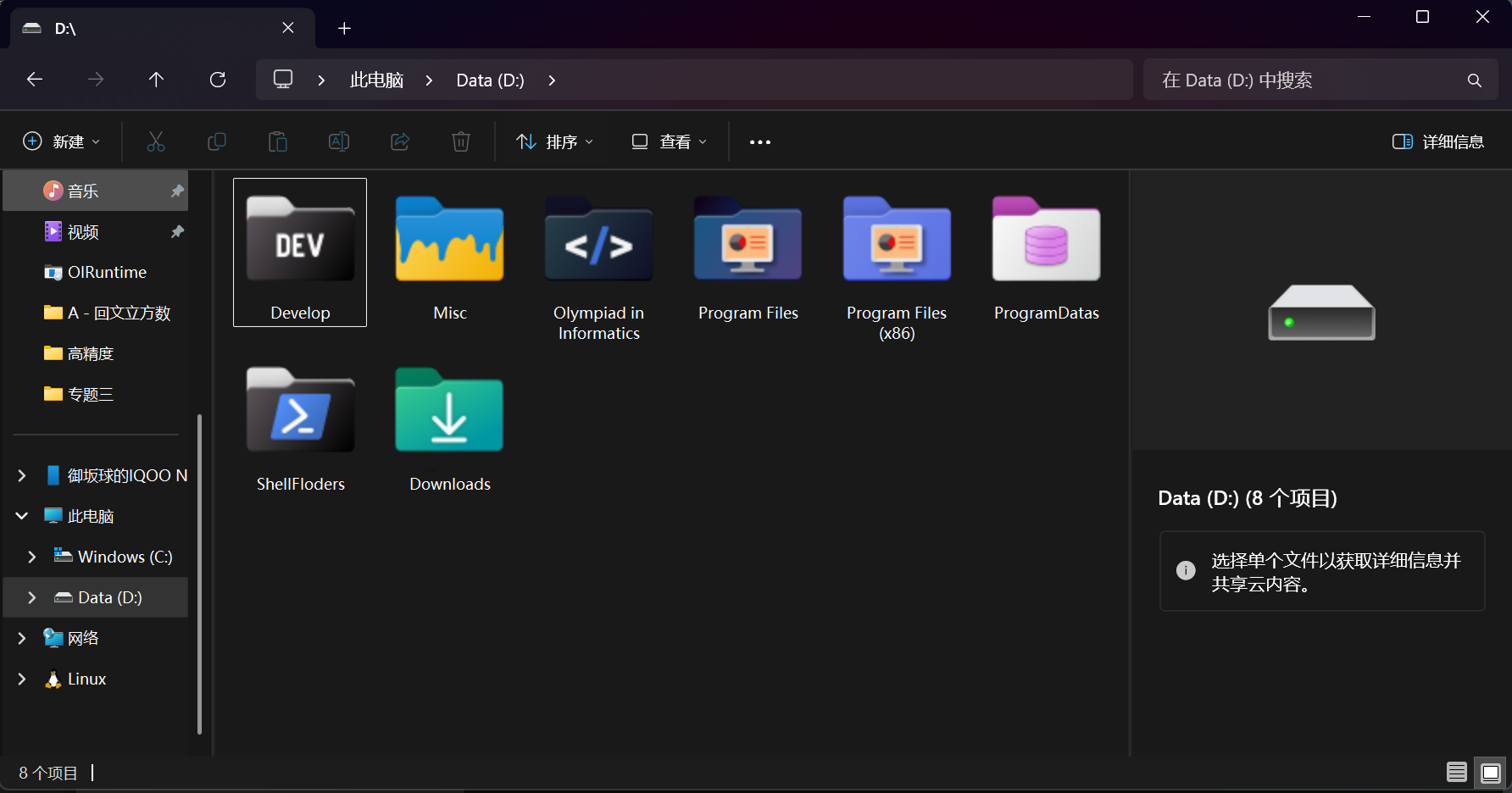Expand the 御坂球的IQOO N tree node
1512x793 pixels.
point(22,476)
